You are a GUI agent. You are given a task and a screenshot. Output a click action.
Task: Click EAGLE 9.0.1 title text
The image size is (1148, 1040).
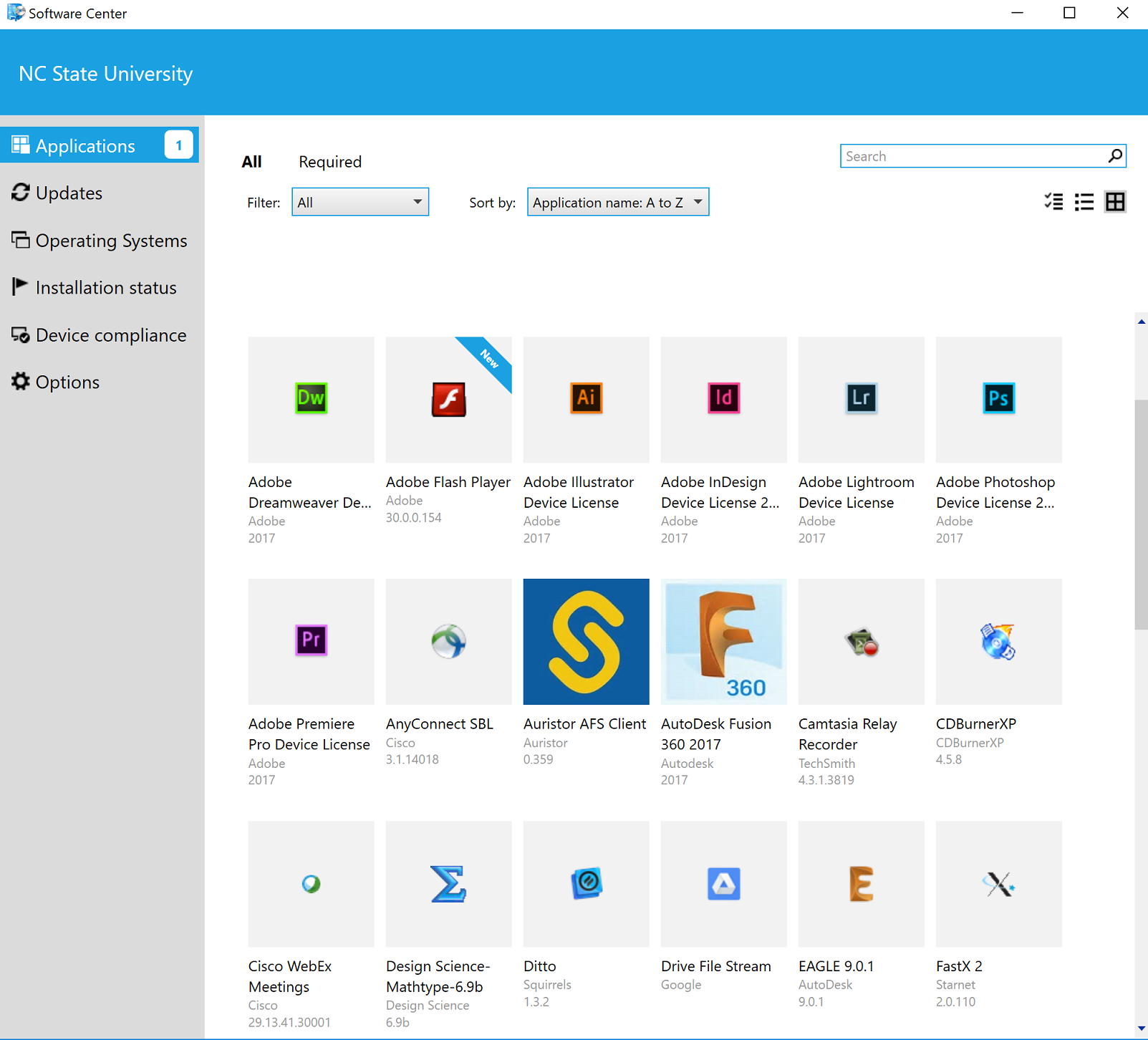pyautogui.click(x=836, y=966)
